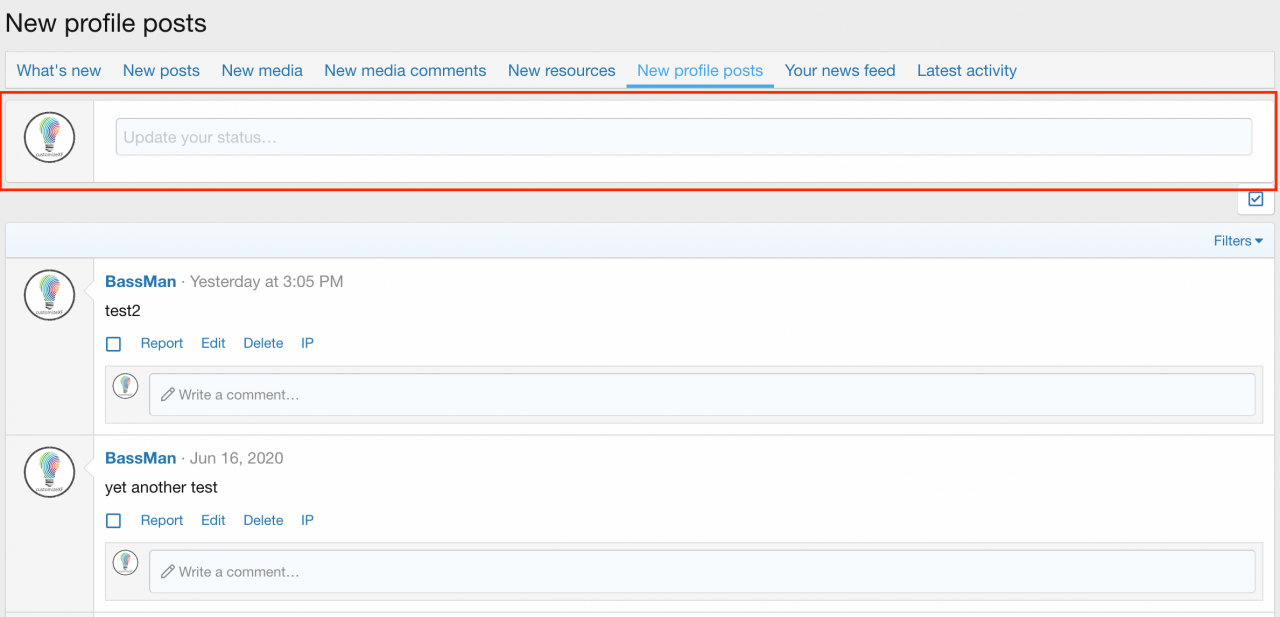The width and height of the screenshot is (1280, 617).
Task: Edit the yet another test post
Action: tap(213, 520)
